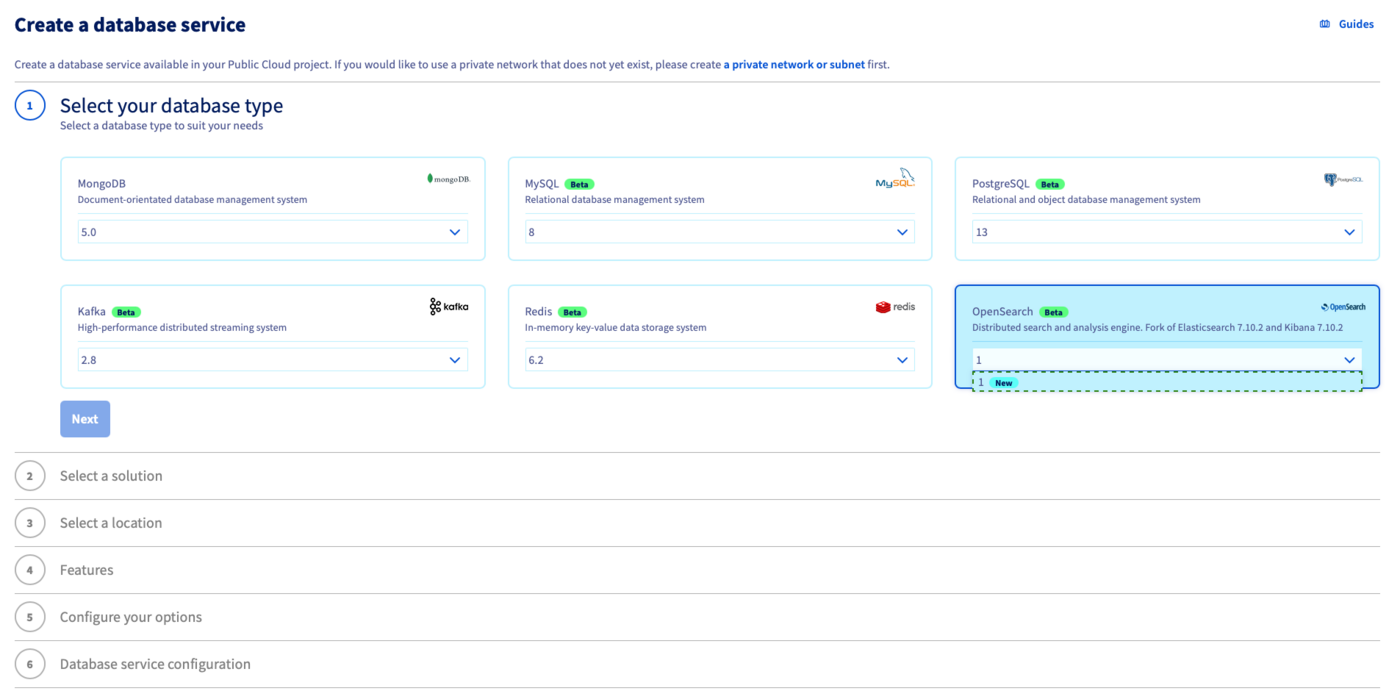Open the Kafka version dropdown
Viewport: 1400px width, 691px height.
pyautogui.click(x=271, y=359)
